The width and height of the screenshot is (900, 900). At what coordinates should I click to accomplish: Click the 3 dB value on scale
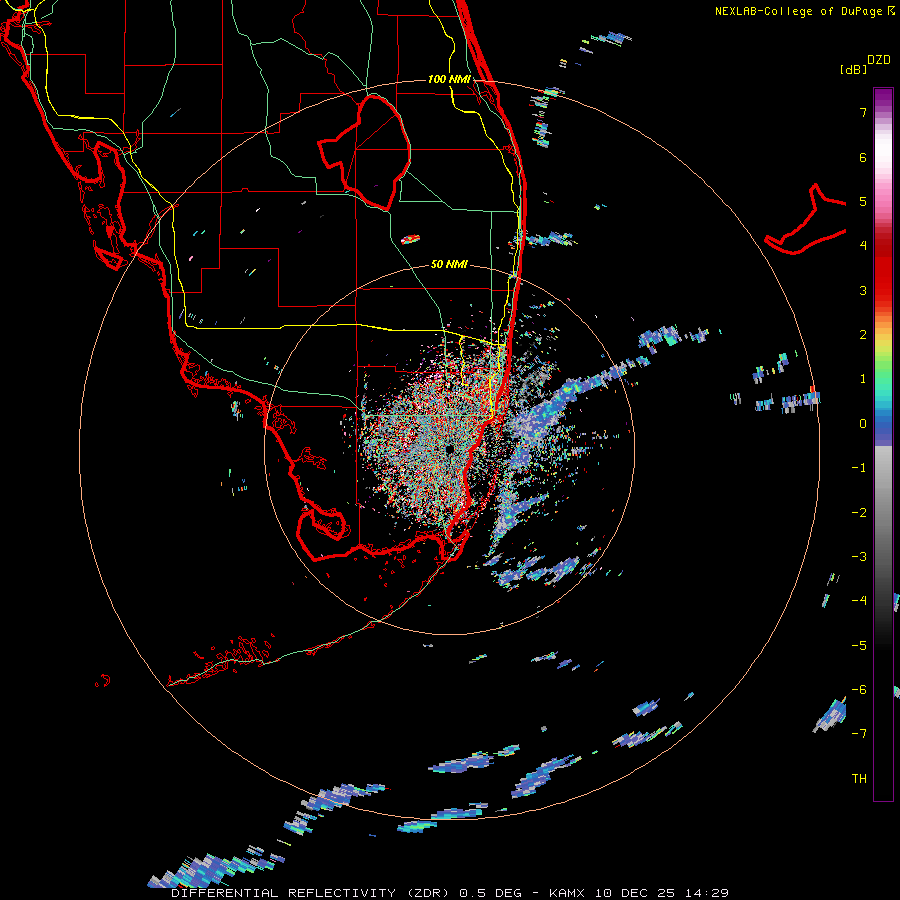point(863,290)
